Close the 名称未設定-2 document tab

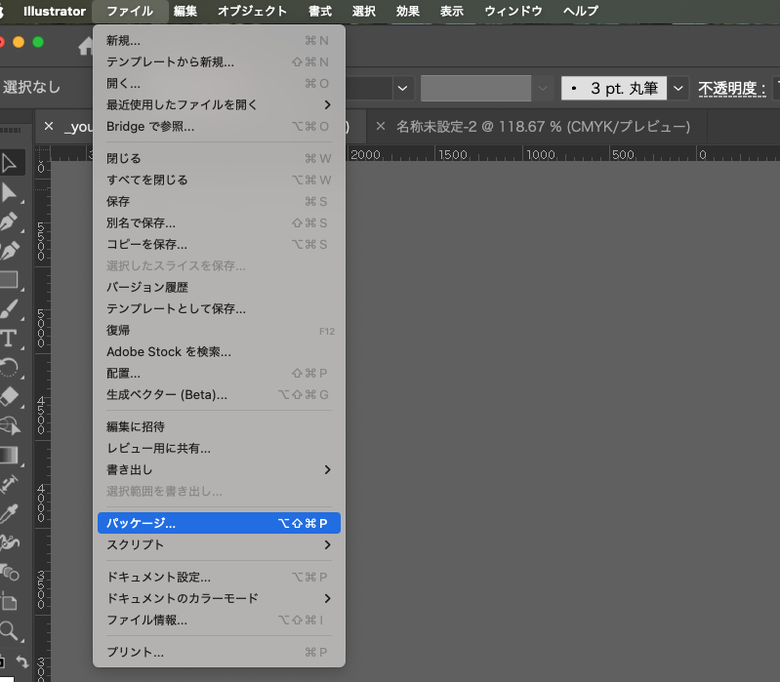click(381, 126)
